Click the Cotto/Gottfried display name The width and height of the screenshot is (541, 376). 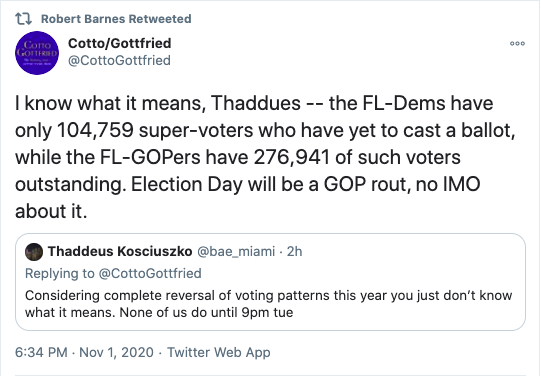(119, 43)
